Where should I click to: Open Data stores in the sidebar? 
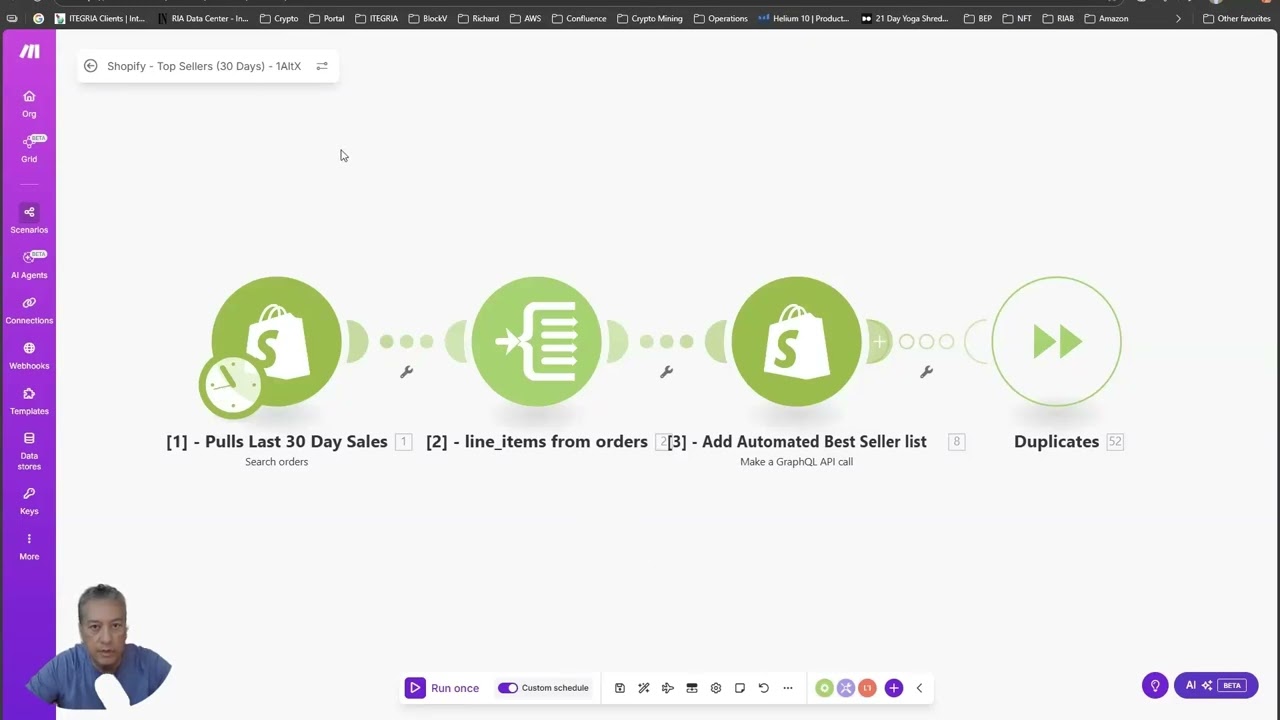pos(29,451)
